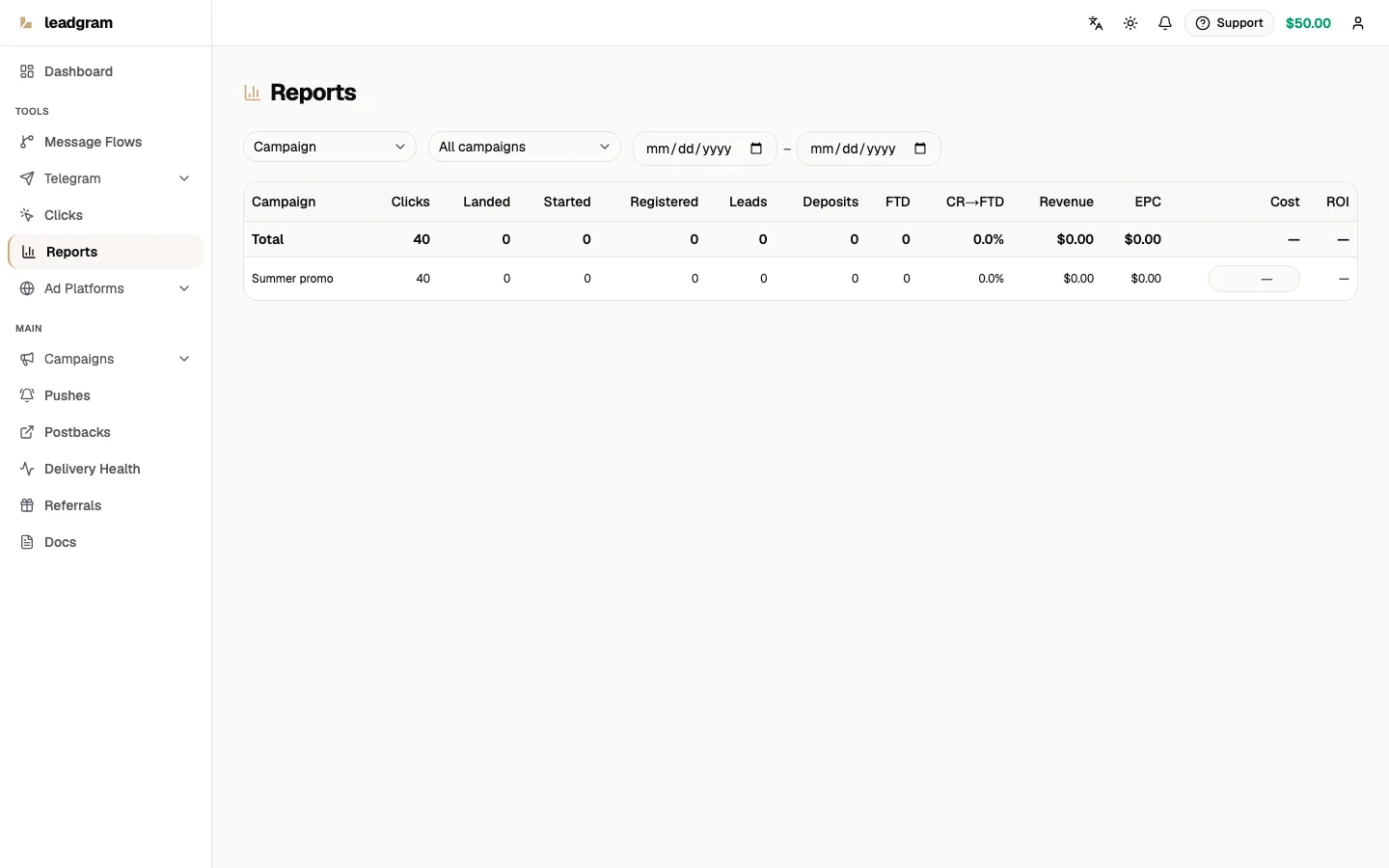The height and width of the screenshot is (868, 1389).
Task: Open the user account profile icon
Action: point(1358,23)
